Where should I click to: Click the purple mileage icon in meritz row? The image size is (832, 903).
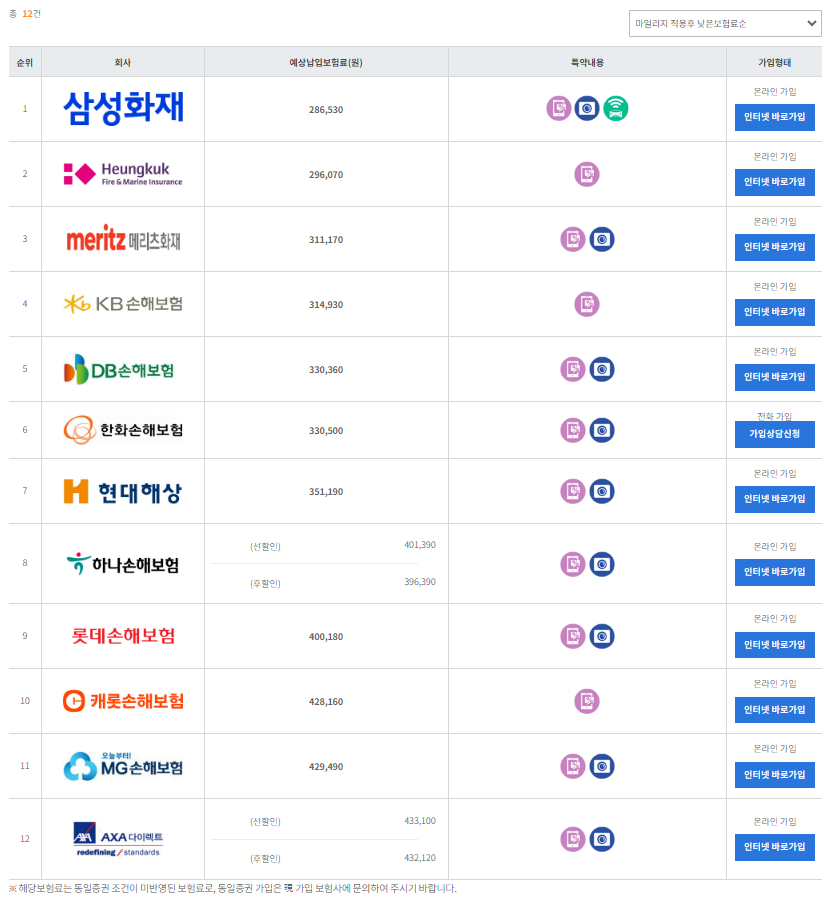(x=573, y=239)
